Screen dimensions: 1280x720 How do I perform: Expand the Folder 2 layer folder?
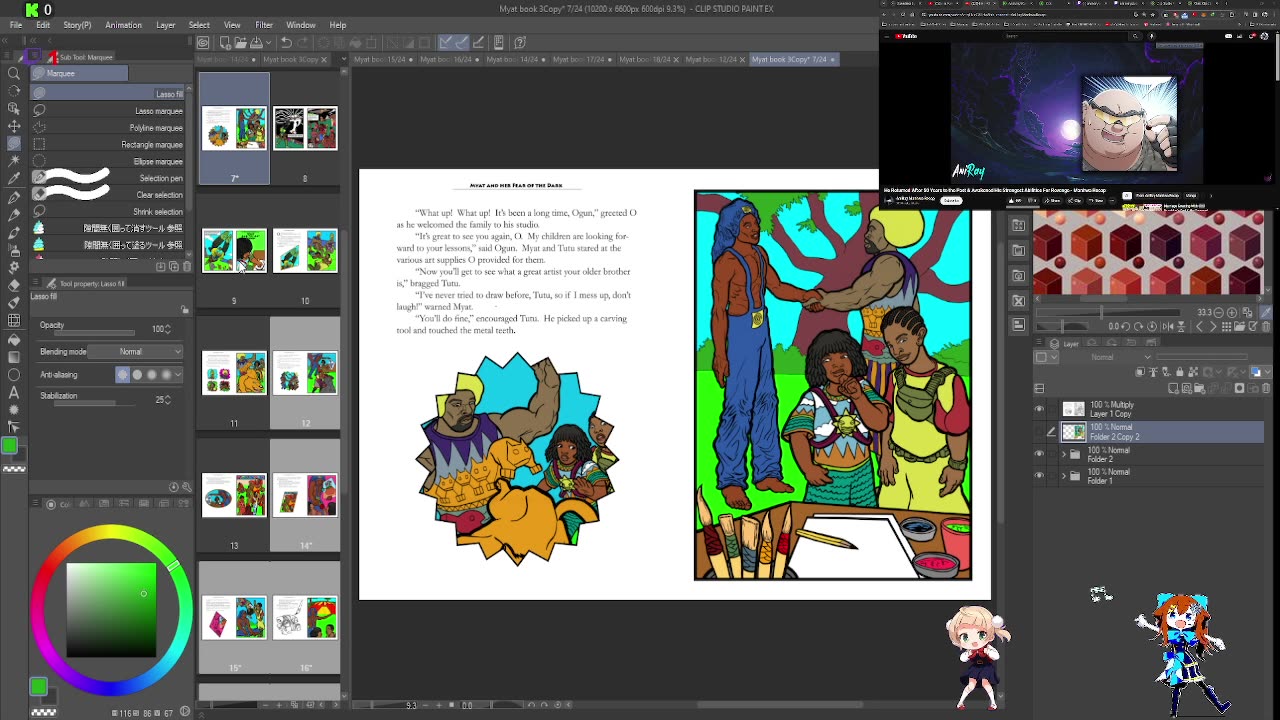point(1063,454)
